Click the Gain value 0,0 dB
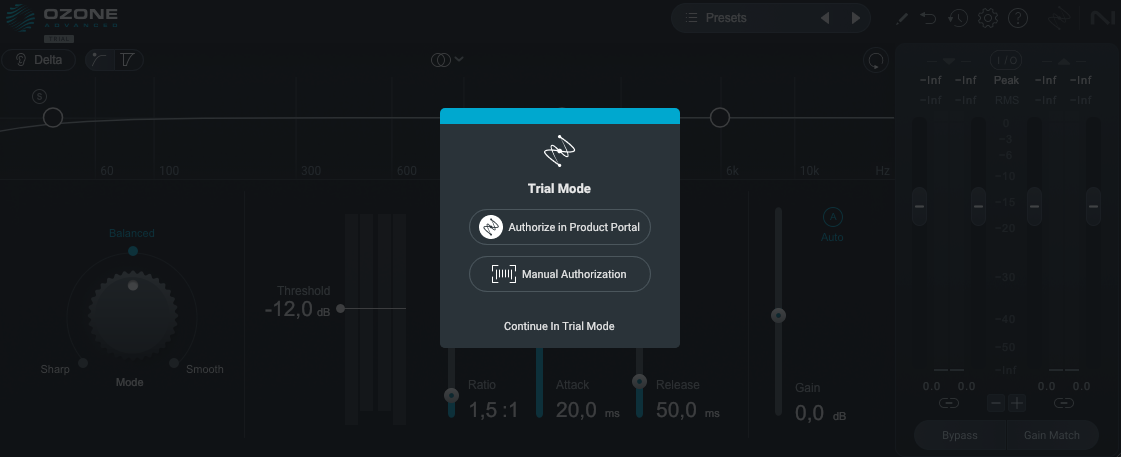Viewport: 1121px width, 457px height. (x=821, y=414)
